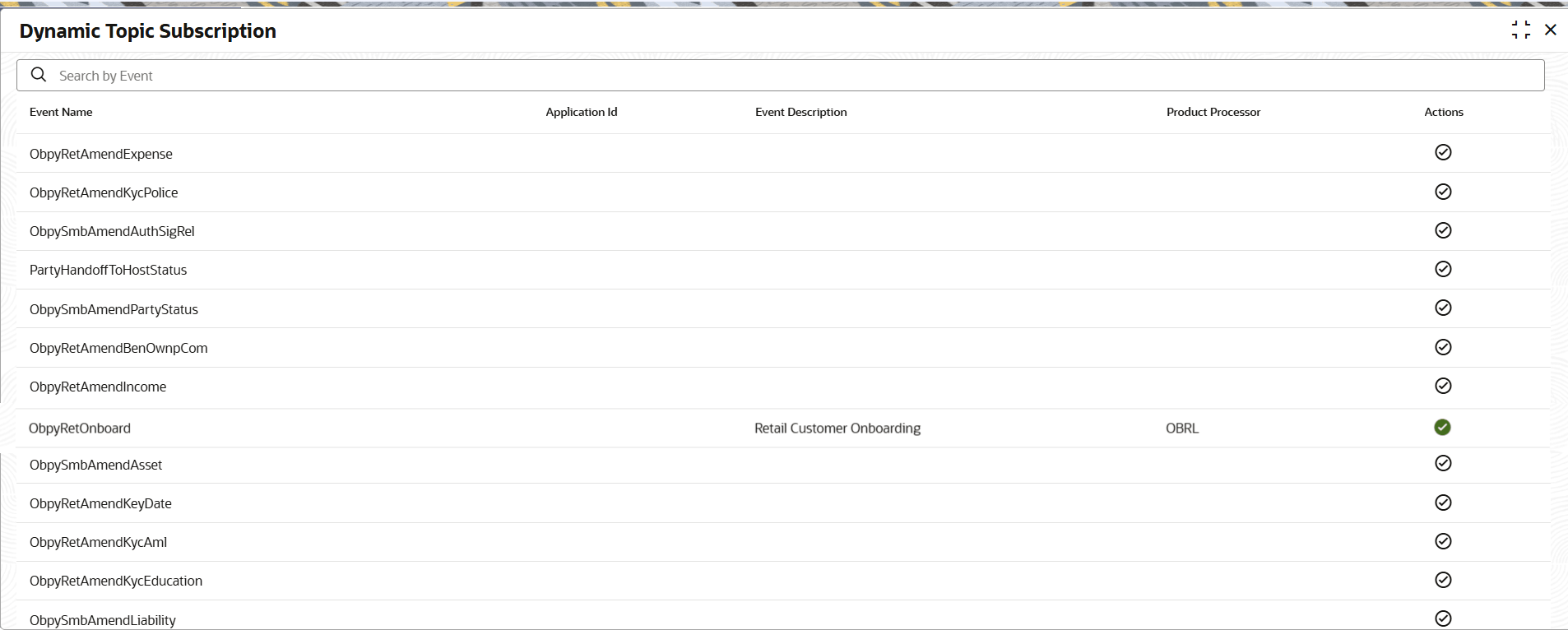The height and width of the screenshot is (630, 1568).
Task: Select the ObpyRetAmendKeyDate event name
Action: click(100, 503)
